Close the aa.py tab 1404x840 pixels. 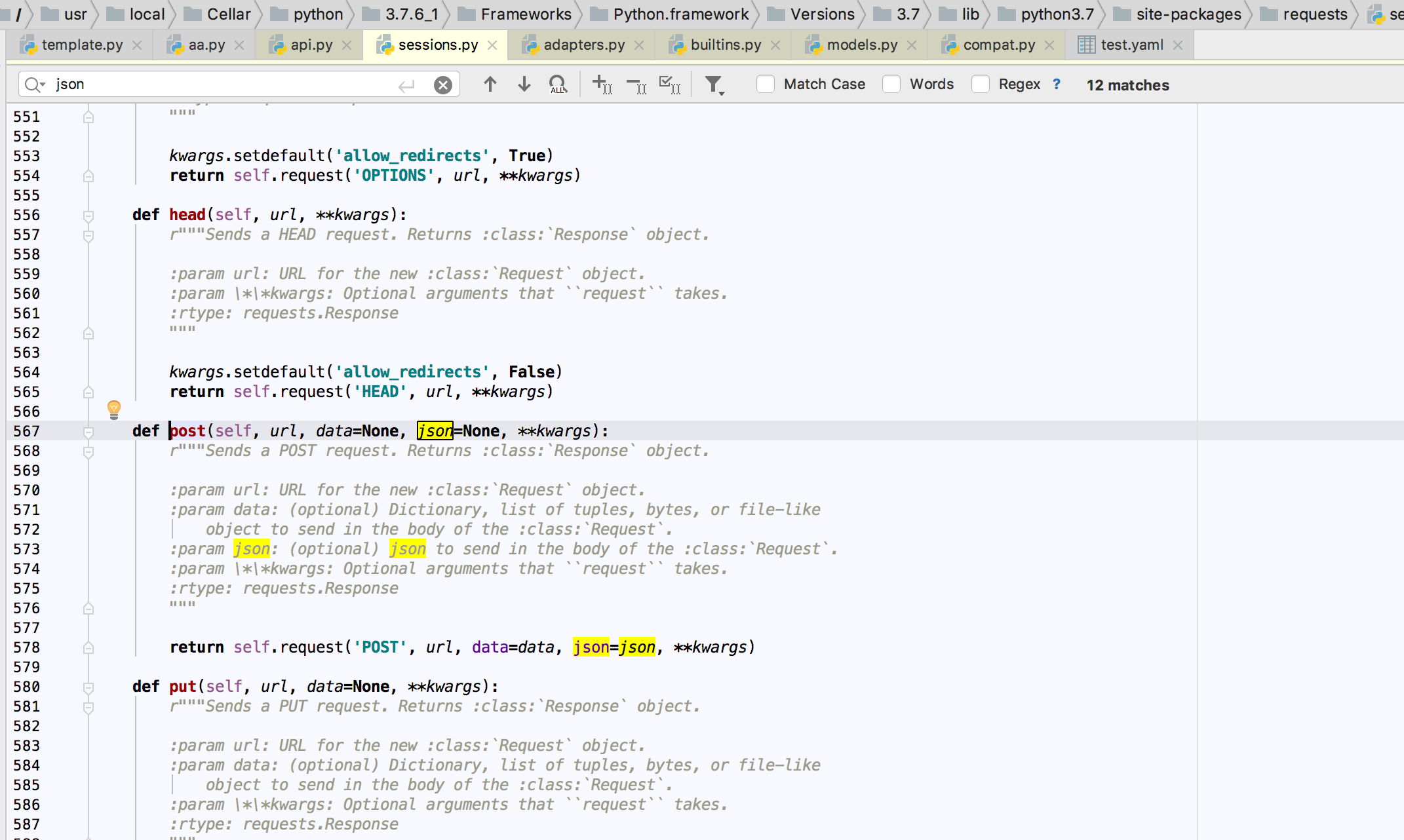point(239,45)
